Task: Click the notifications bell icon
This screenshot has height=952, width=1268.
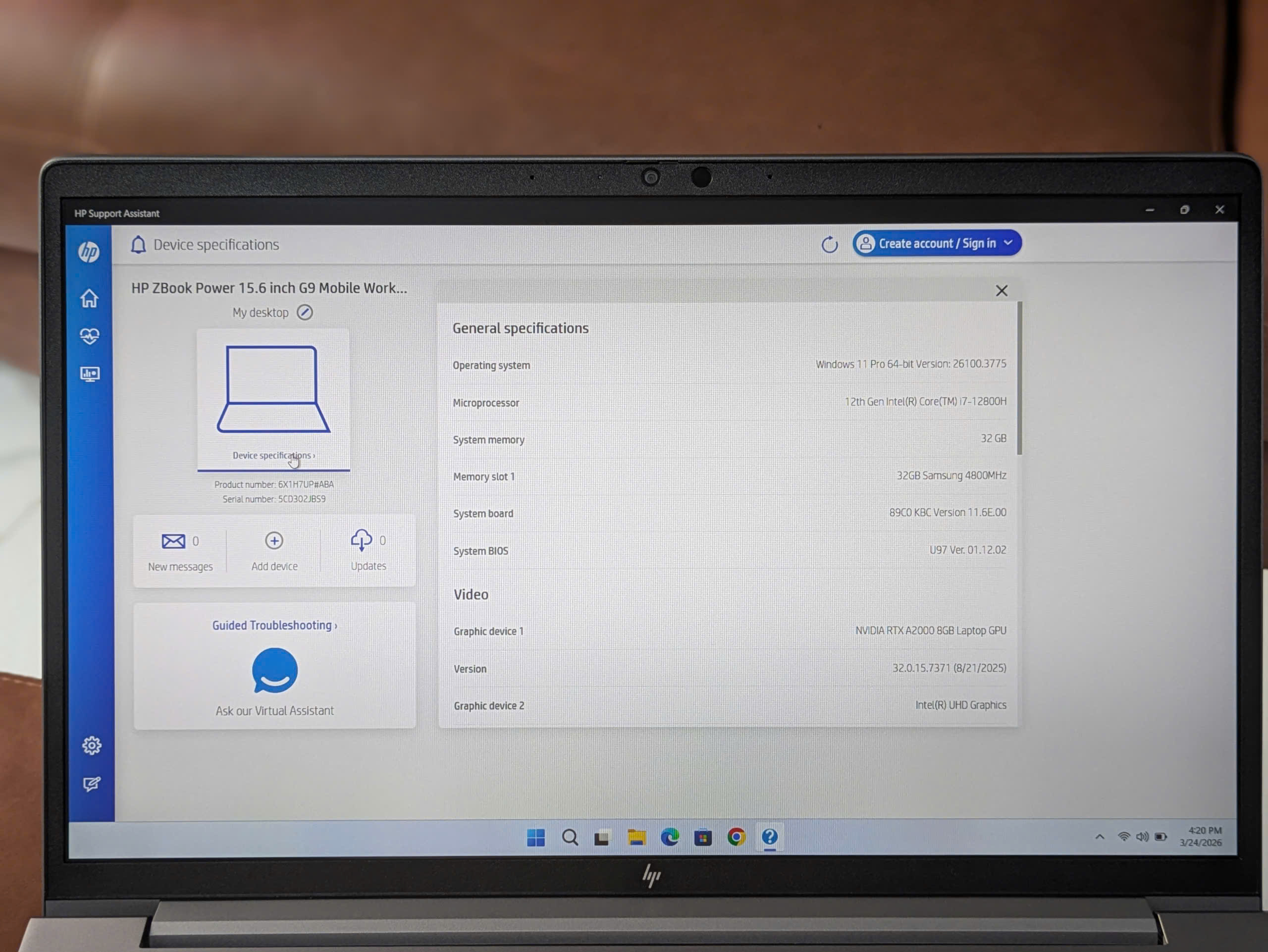Action: (x=138, y=245)
